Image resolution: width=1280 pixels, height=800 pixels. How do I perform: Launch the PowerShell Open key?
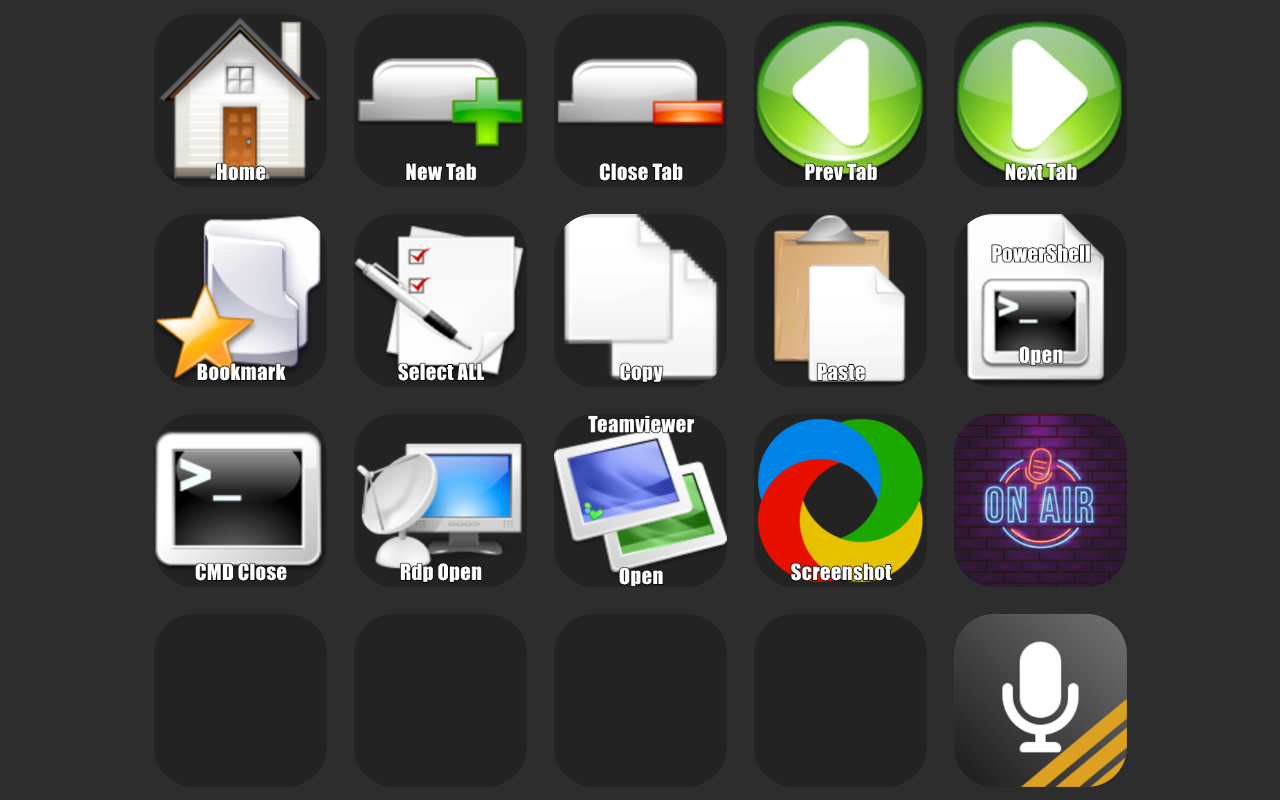pos(1040,300)
